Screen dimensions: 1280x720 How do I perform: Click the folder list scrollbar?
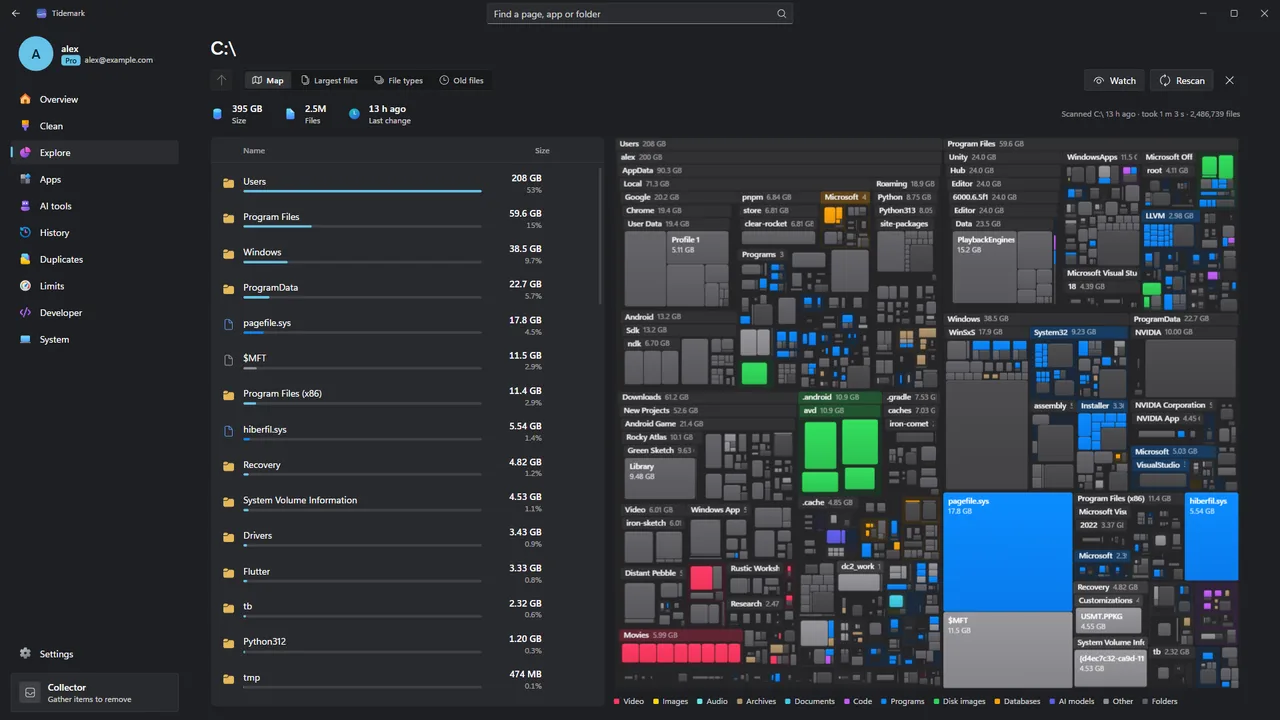point(600,235)
